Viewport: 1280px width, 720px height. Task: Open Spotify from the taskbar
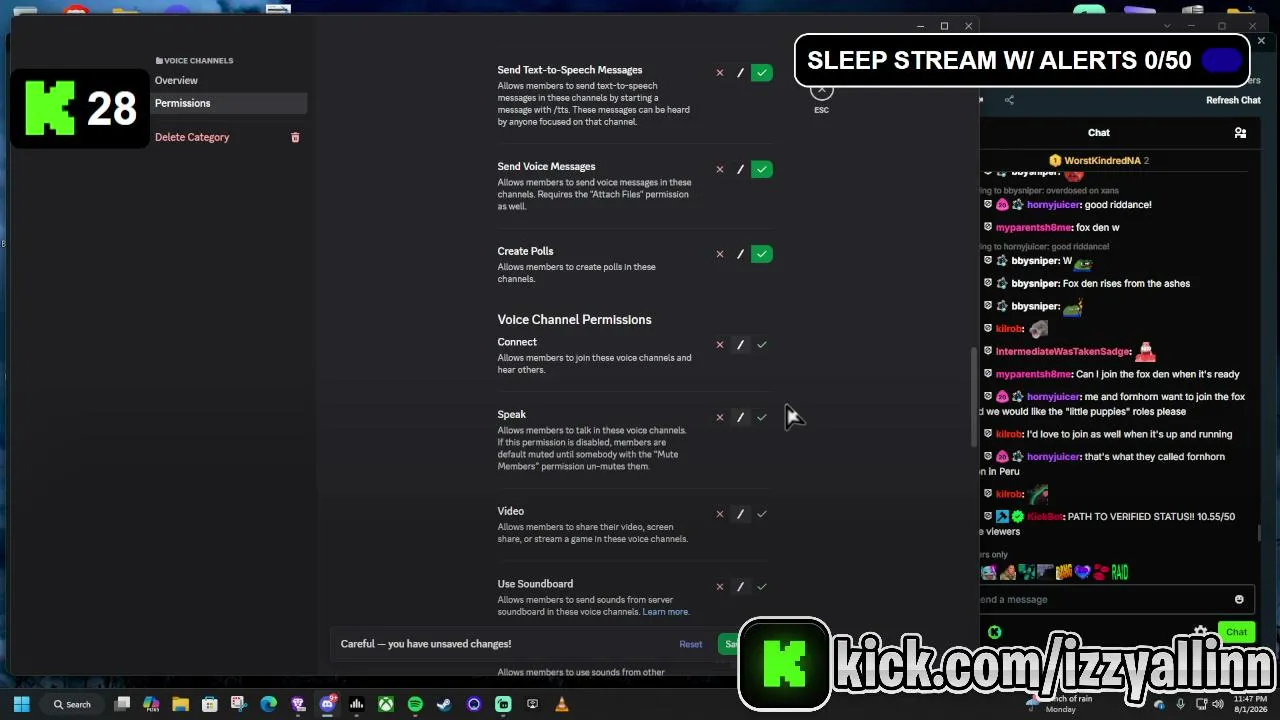415,704
